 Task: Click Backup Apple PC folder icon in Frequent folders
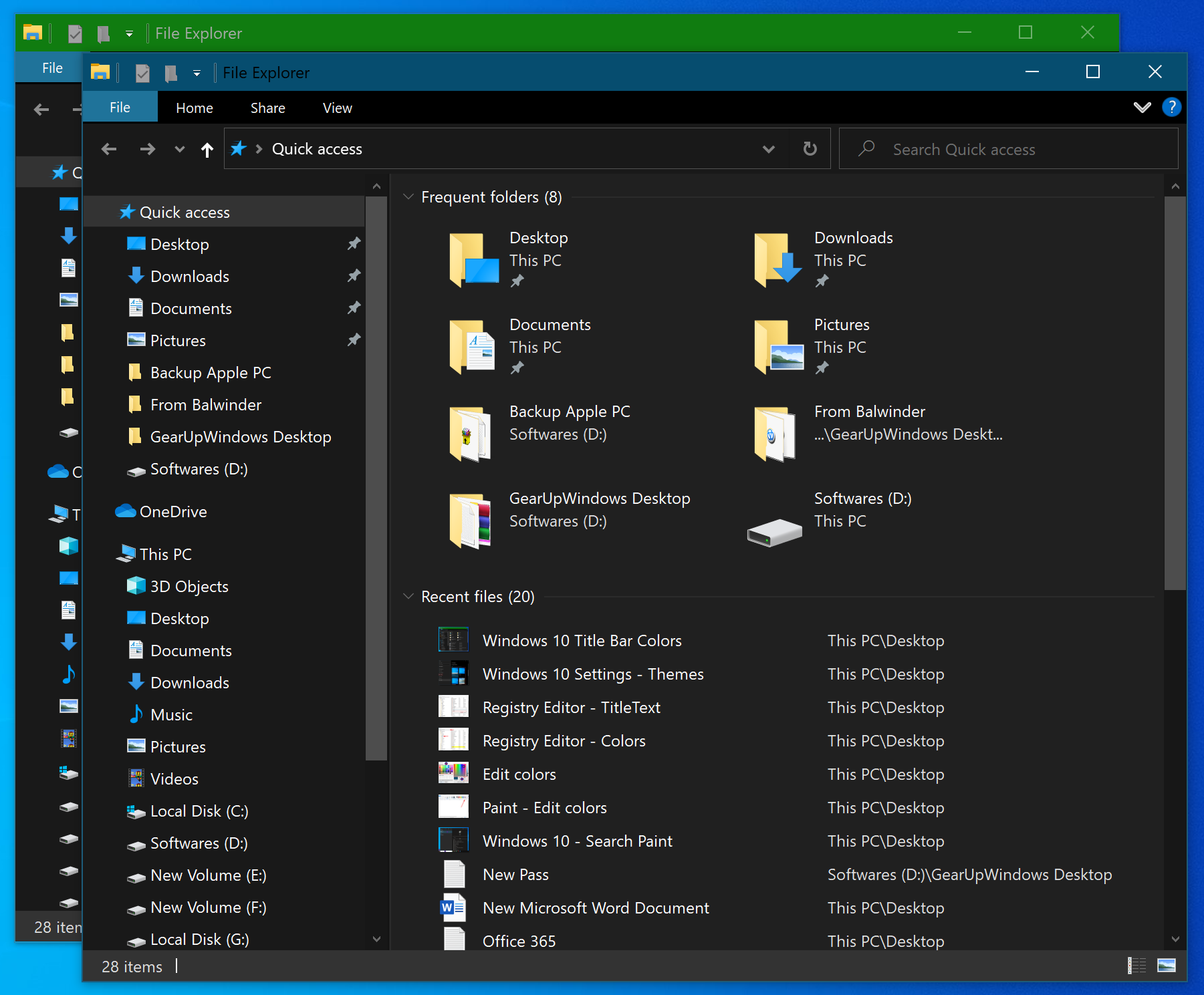click(x=471, y=434)
